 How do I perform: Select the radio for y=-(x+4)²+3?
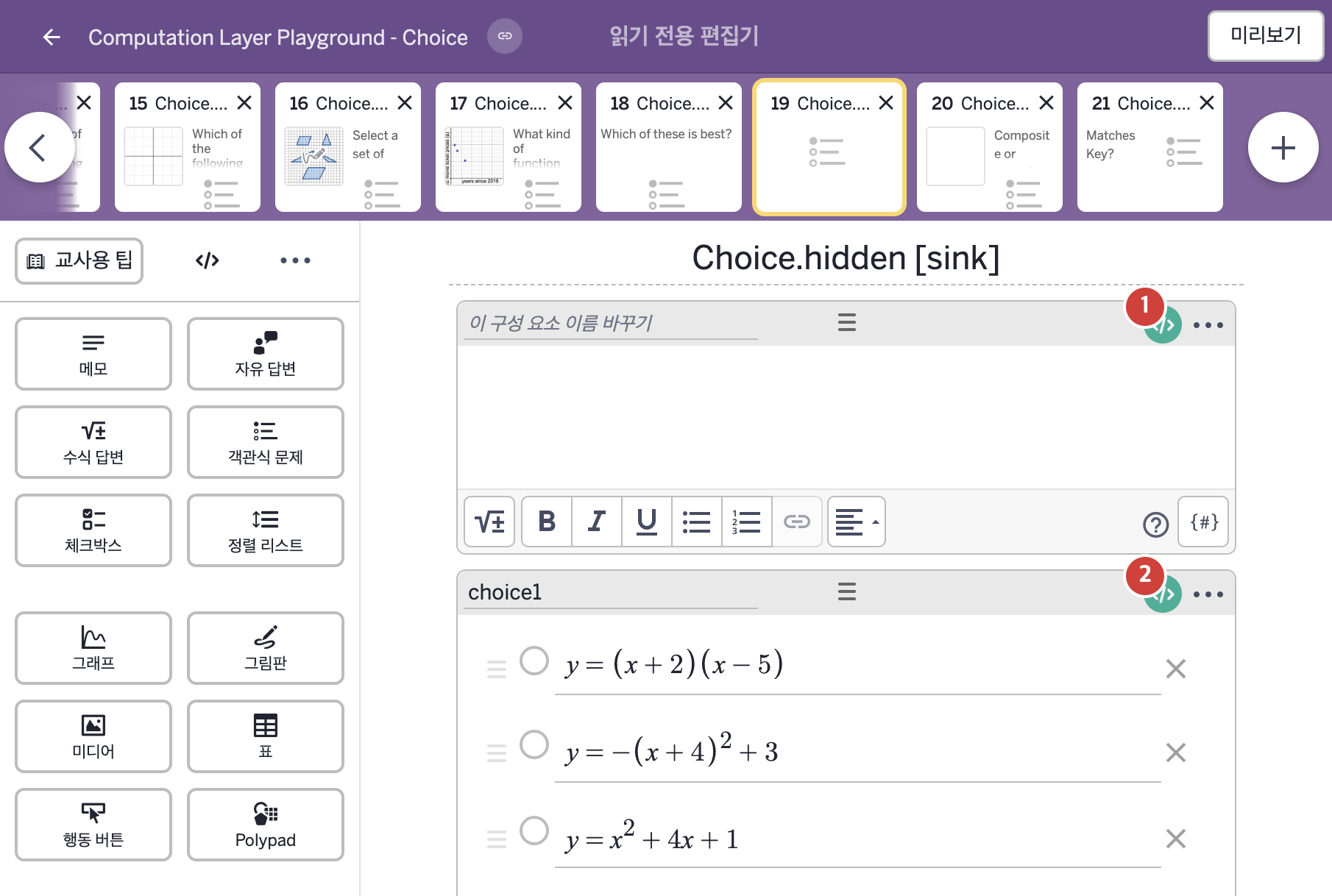pyautogui.click(x=534, y=744)
